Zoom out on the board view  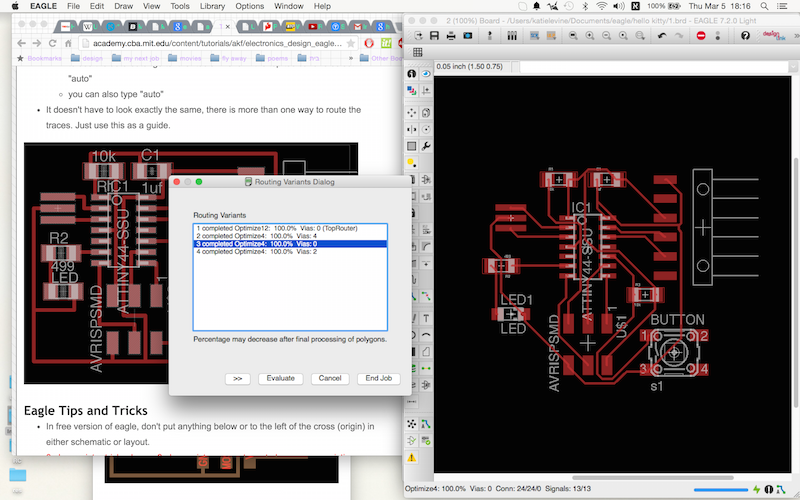(x=606, y=36)
